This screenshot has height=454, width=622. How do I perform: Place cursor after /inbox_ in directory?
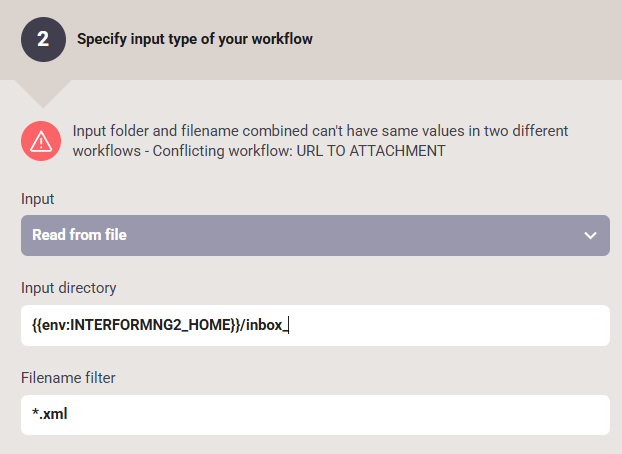288,325
